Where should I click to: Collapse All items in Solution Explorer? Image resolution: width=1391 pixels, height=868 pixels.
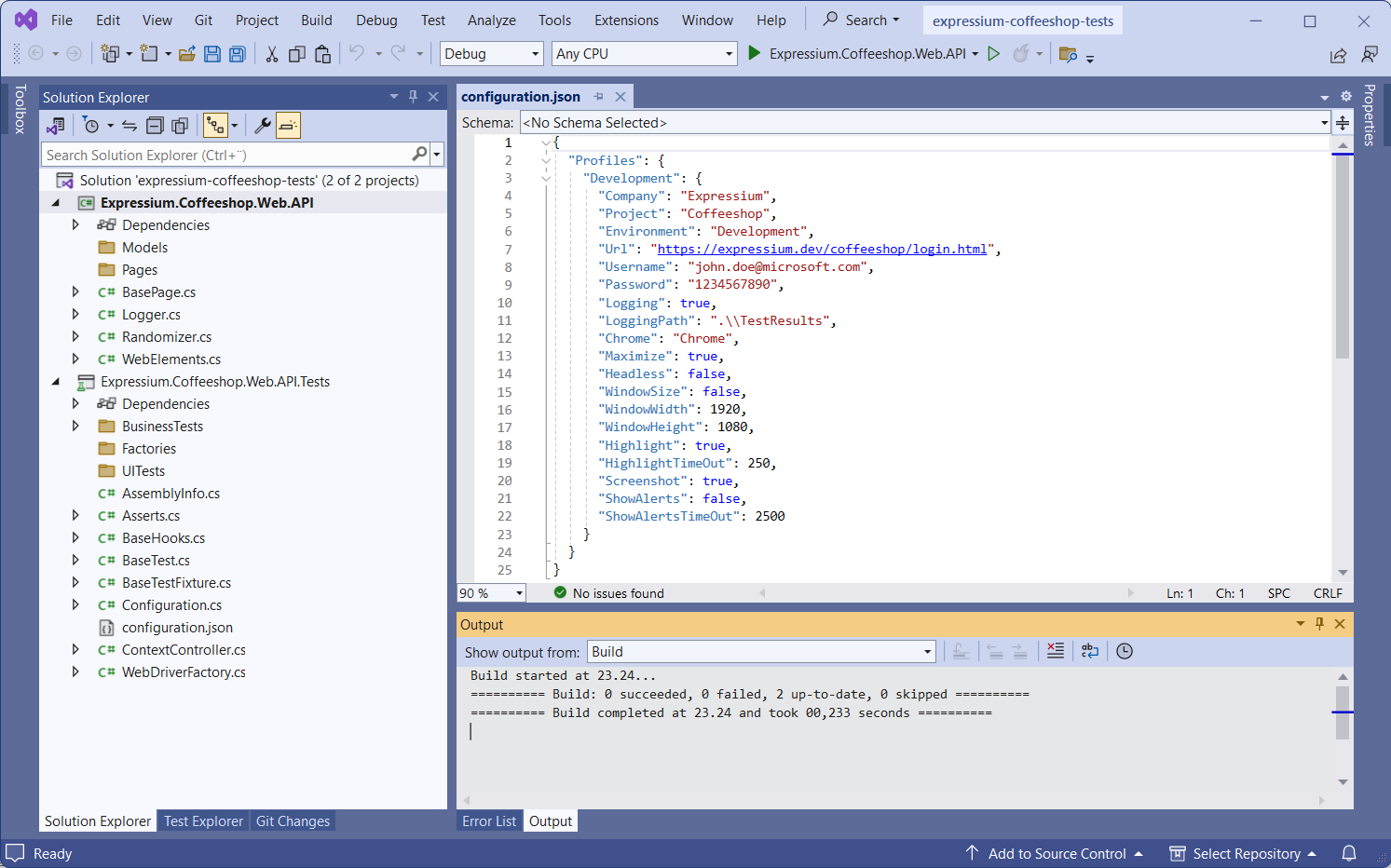pyautogui.click(x=154, y=124)
